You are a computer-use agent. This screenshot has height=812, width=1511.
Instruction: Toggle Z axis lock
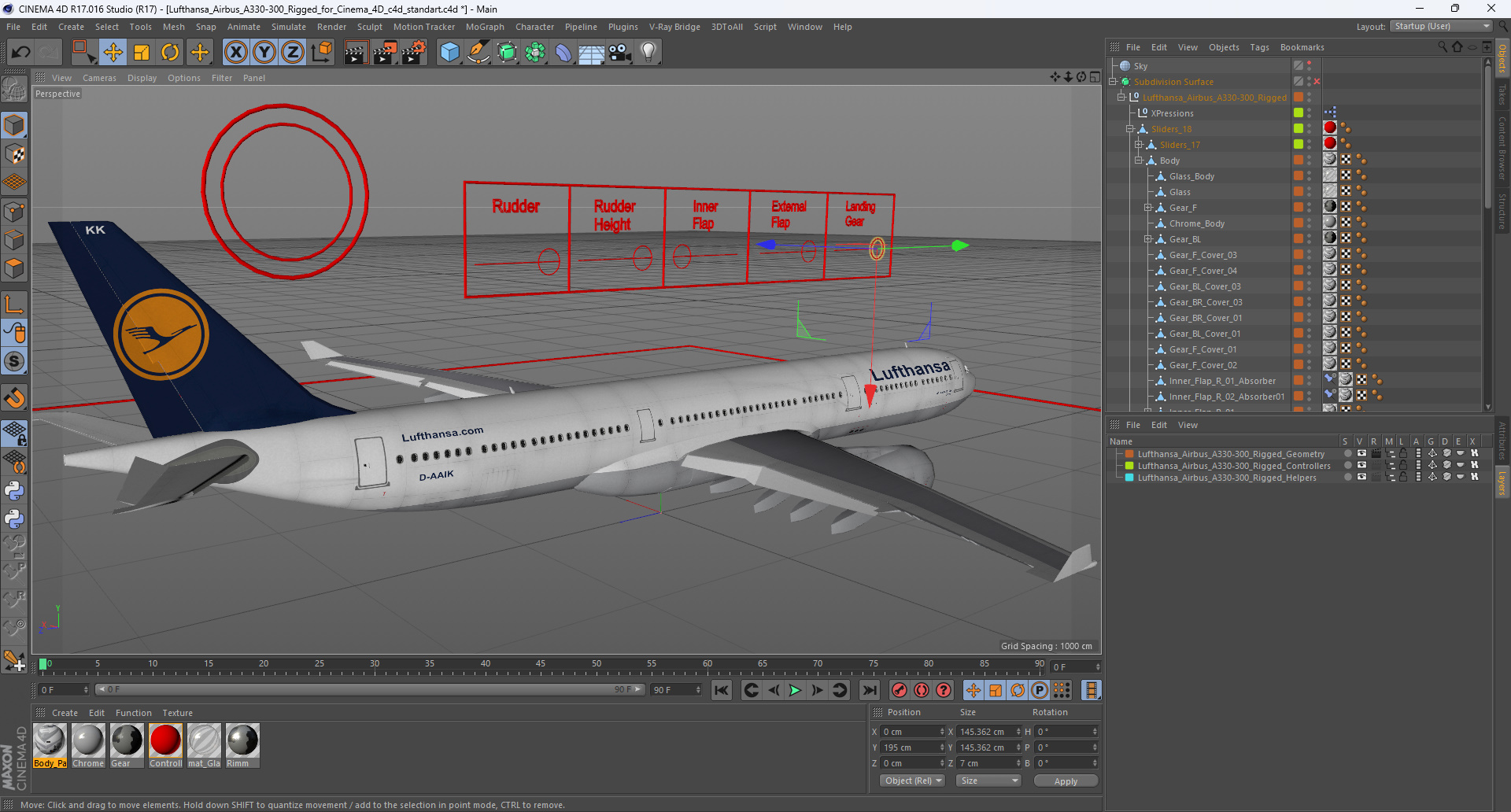pos(293,53)
